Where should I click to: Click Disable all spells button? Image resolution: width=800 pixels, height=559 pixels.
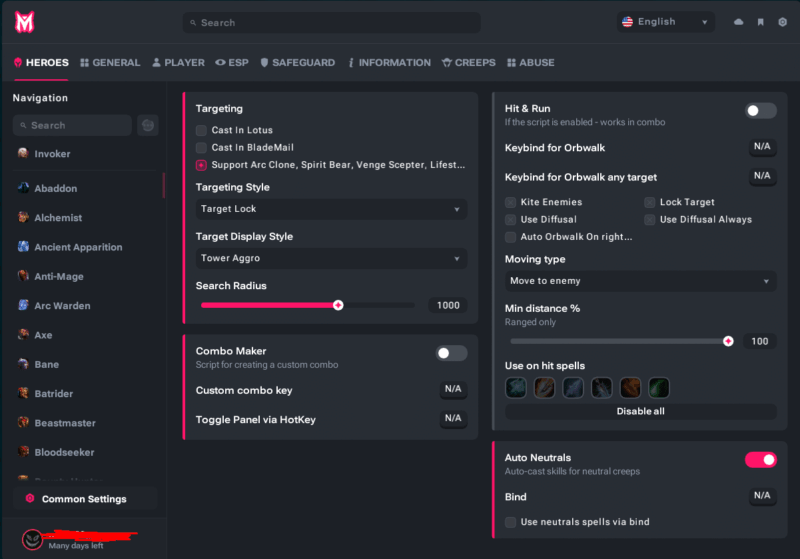tap(641, 411)
